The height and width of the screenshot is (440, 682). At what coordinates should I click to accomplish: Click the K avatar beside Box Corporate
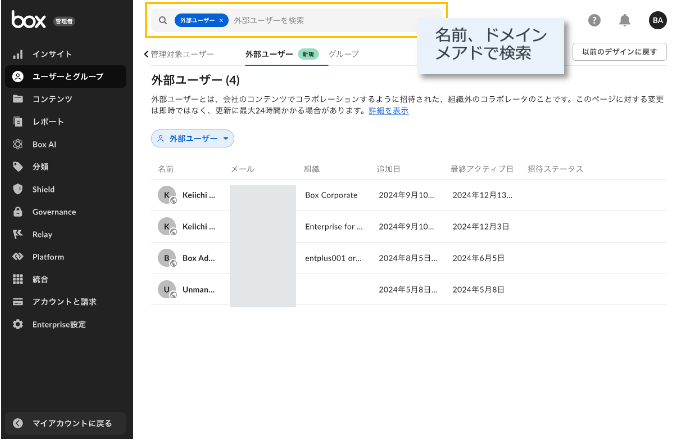[x=167, y=195]
